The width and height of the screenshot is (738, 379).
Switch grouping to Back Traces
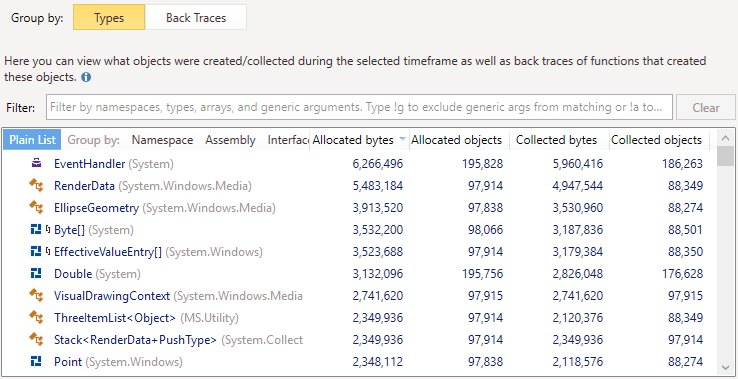tap(196, 18)
